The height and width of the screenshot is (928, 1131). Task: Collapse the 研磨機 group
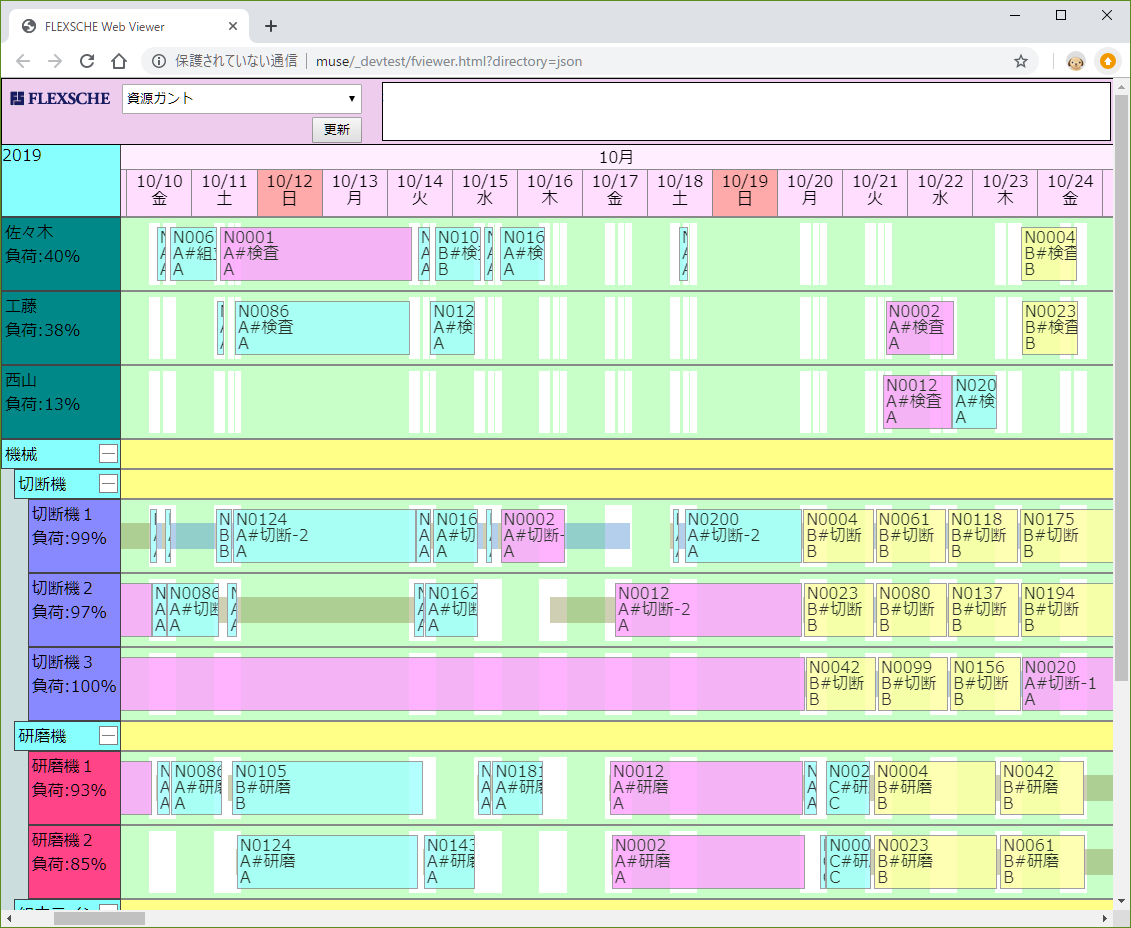[x=108, y=736]
